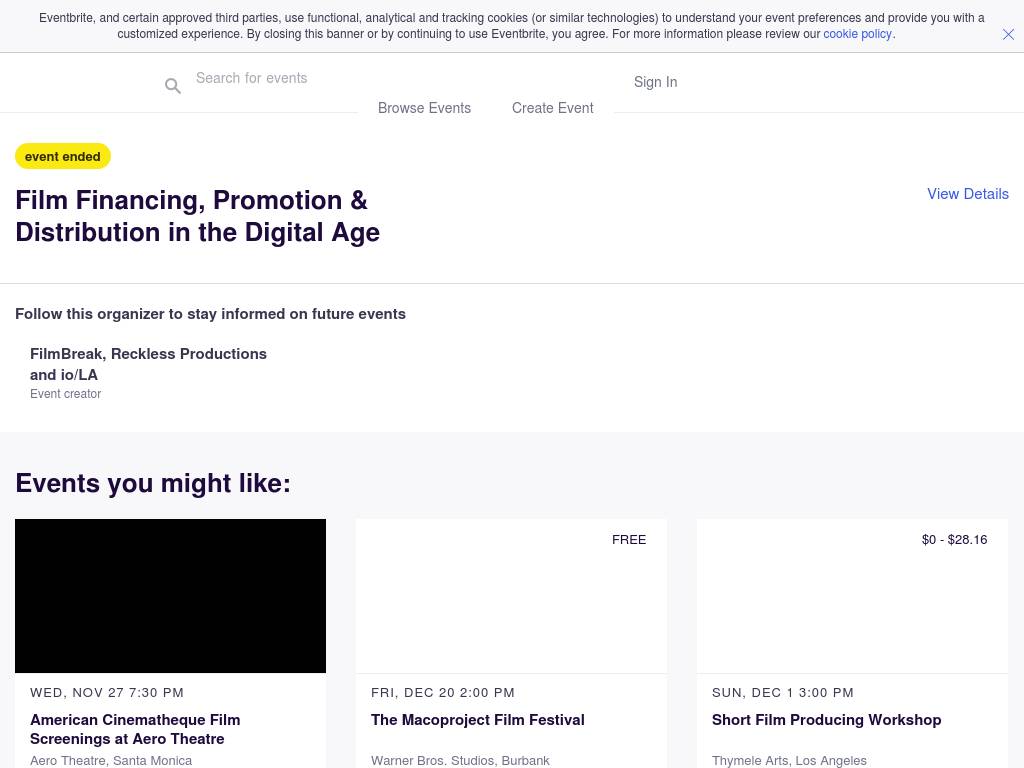Viewport: 1024px width, 768px height.
Task: Open Short Film Producing Workshop card image area
Action: [x=852, y=596]
